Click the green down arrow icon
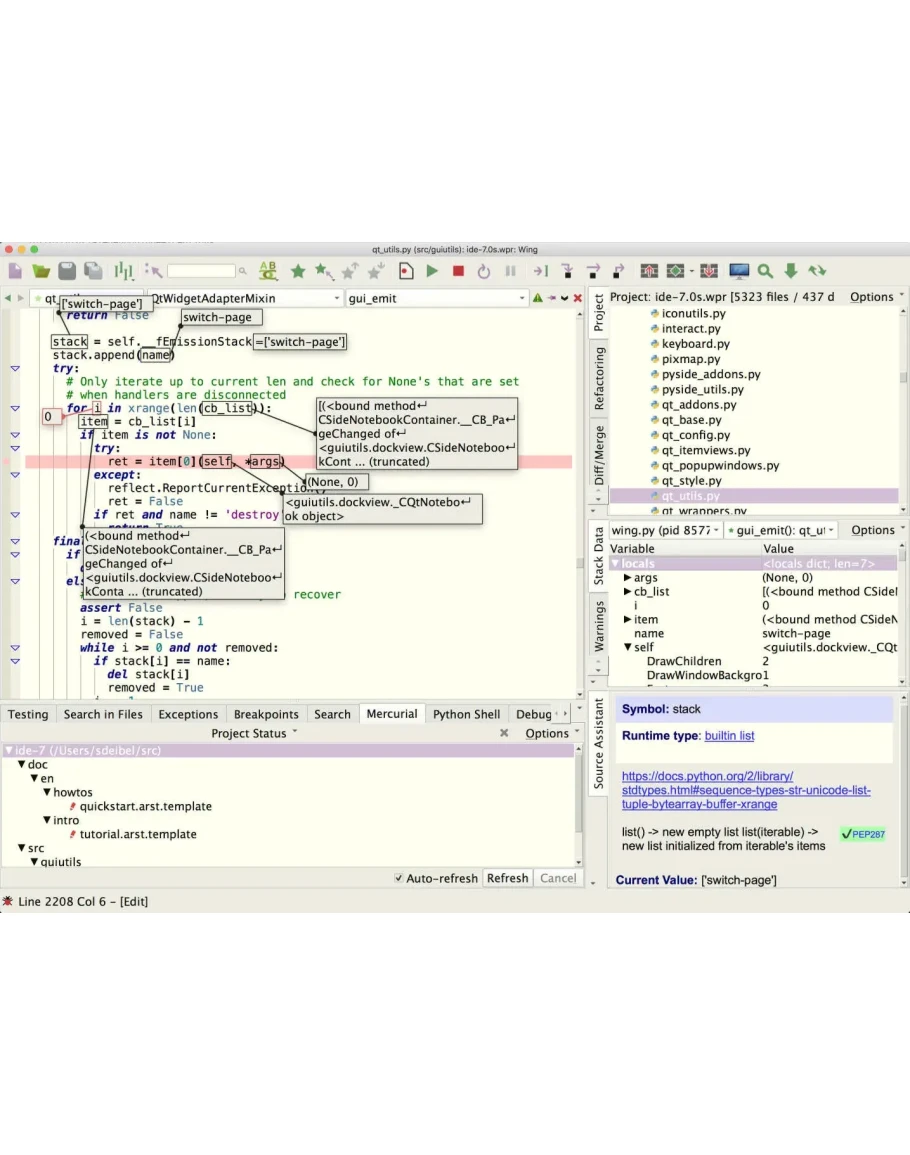The width and height of the screenshot is (910, 1155). (791, 271)
